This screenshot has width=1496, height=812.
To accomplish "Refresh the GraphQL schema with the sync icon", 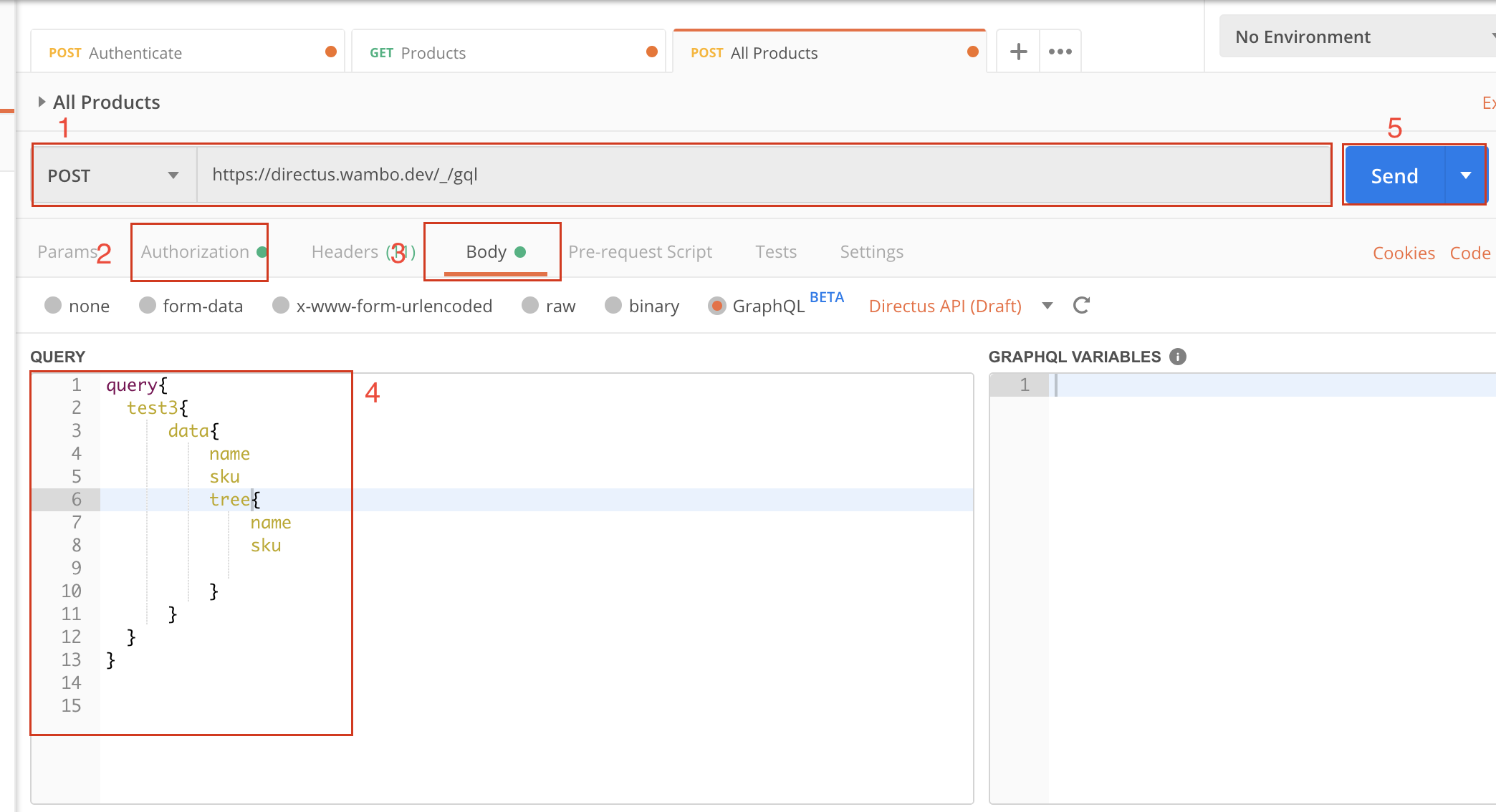I will click(1082, 305).
